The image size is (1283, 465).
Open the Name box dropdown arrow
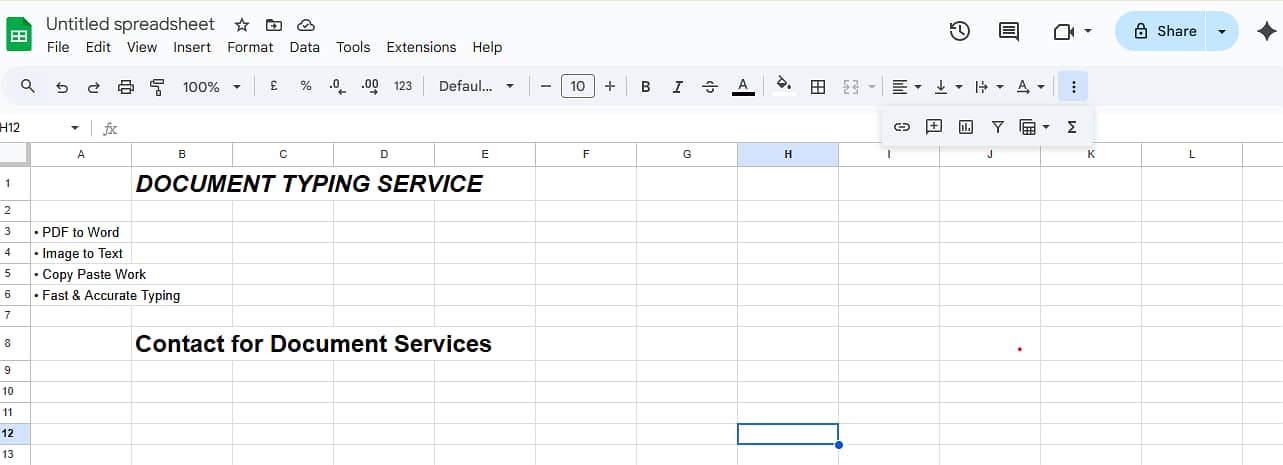coord(75,128)
